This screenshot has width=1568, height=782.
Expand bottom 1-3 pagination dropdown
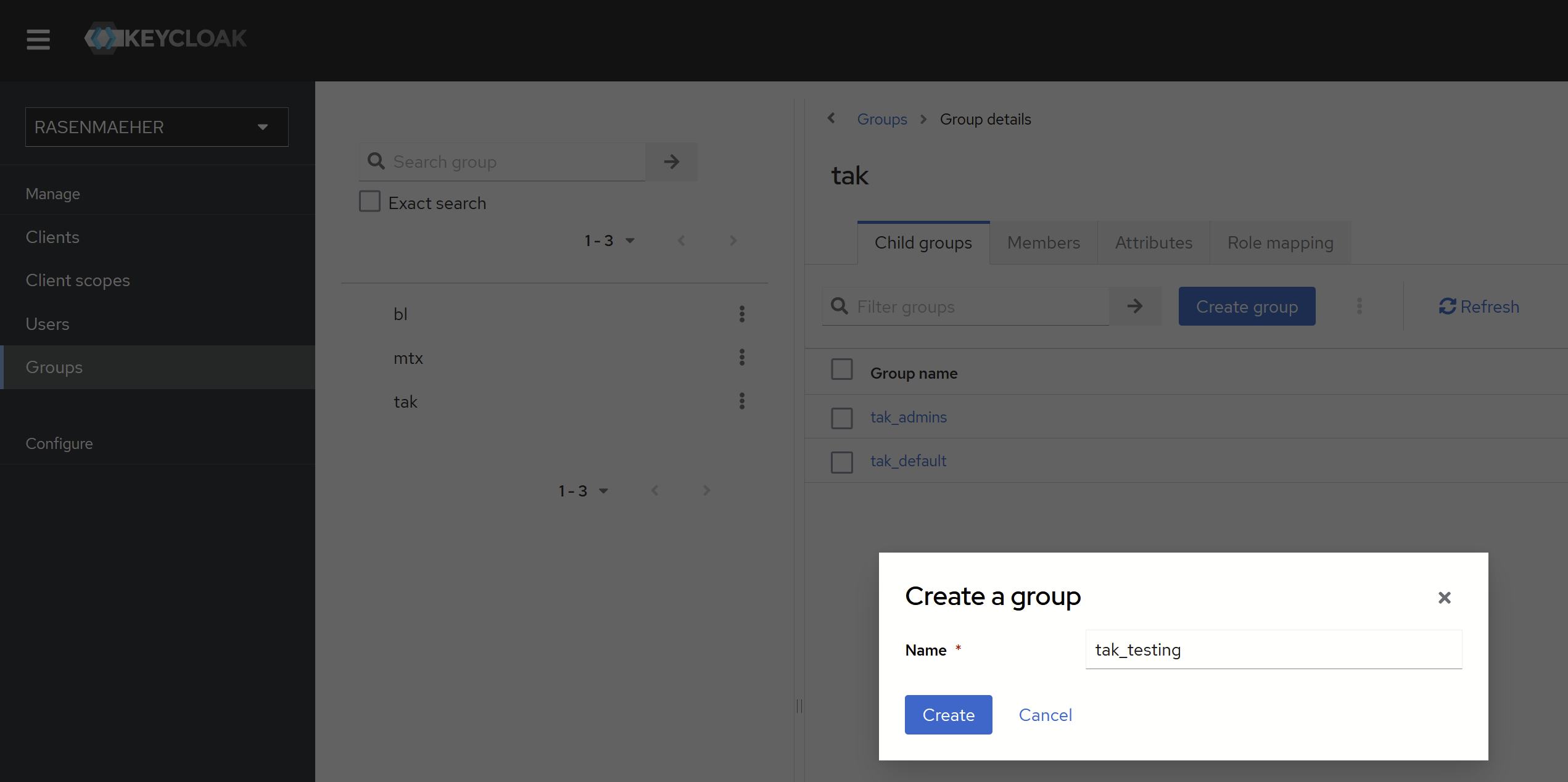(583, 491)
